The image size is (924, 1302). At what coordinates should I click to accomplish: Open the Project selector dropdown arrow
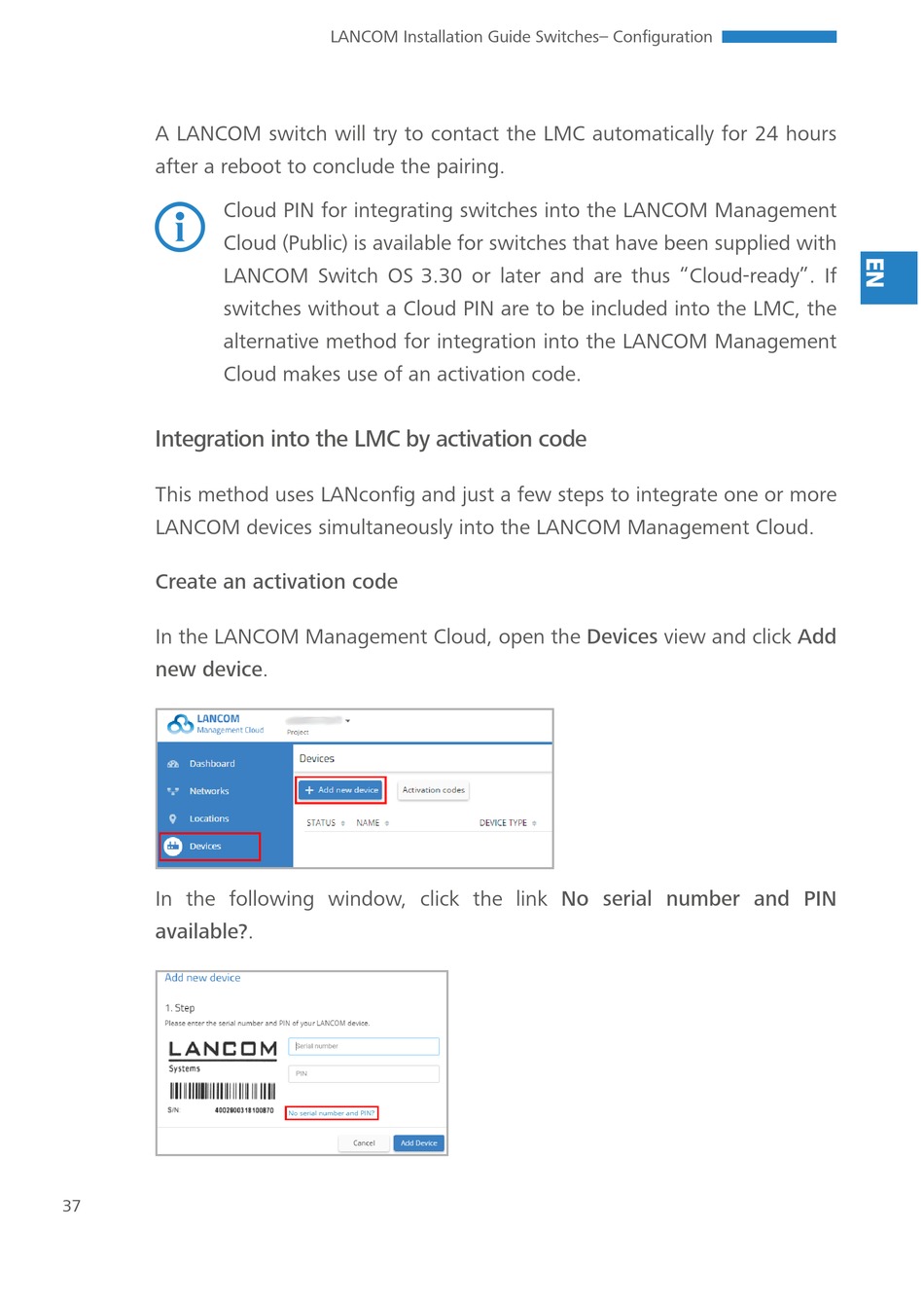click(347, 721)
